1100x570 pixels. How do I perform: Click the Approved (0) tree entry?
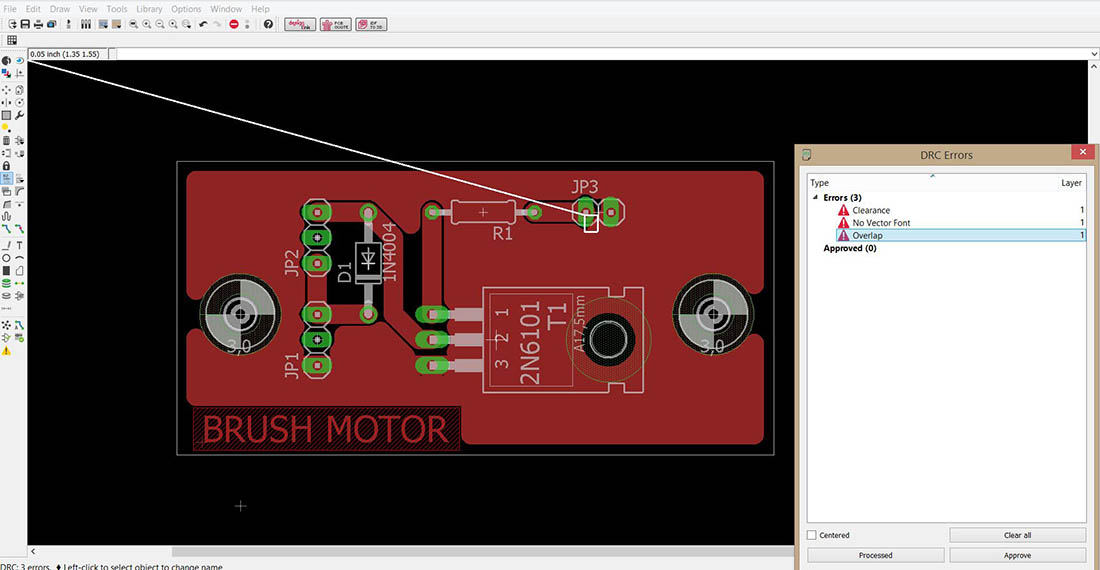pos(850,248)
